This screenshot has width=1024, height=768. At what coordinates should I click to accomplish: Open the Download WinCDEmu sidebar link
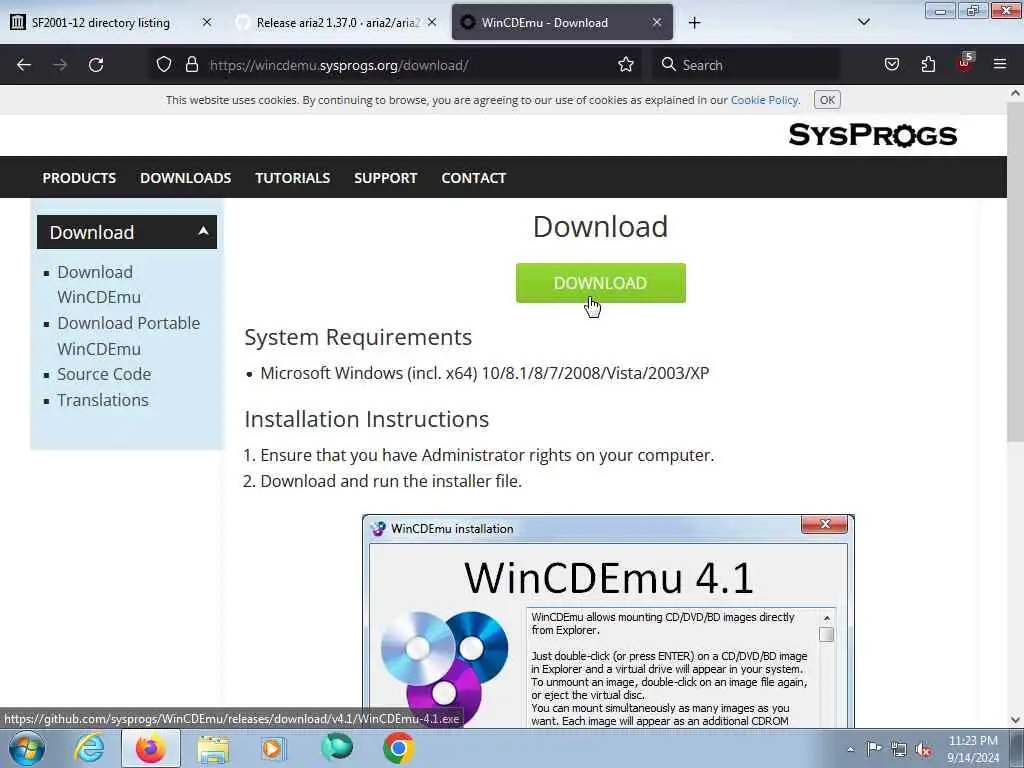click(x=99, y=284)
